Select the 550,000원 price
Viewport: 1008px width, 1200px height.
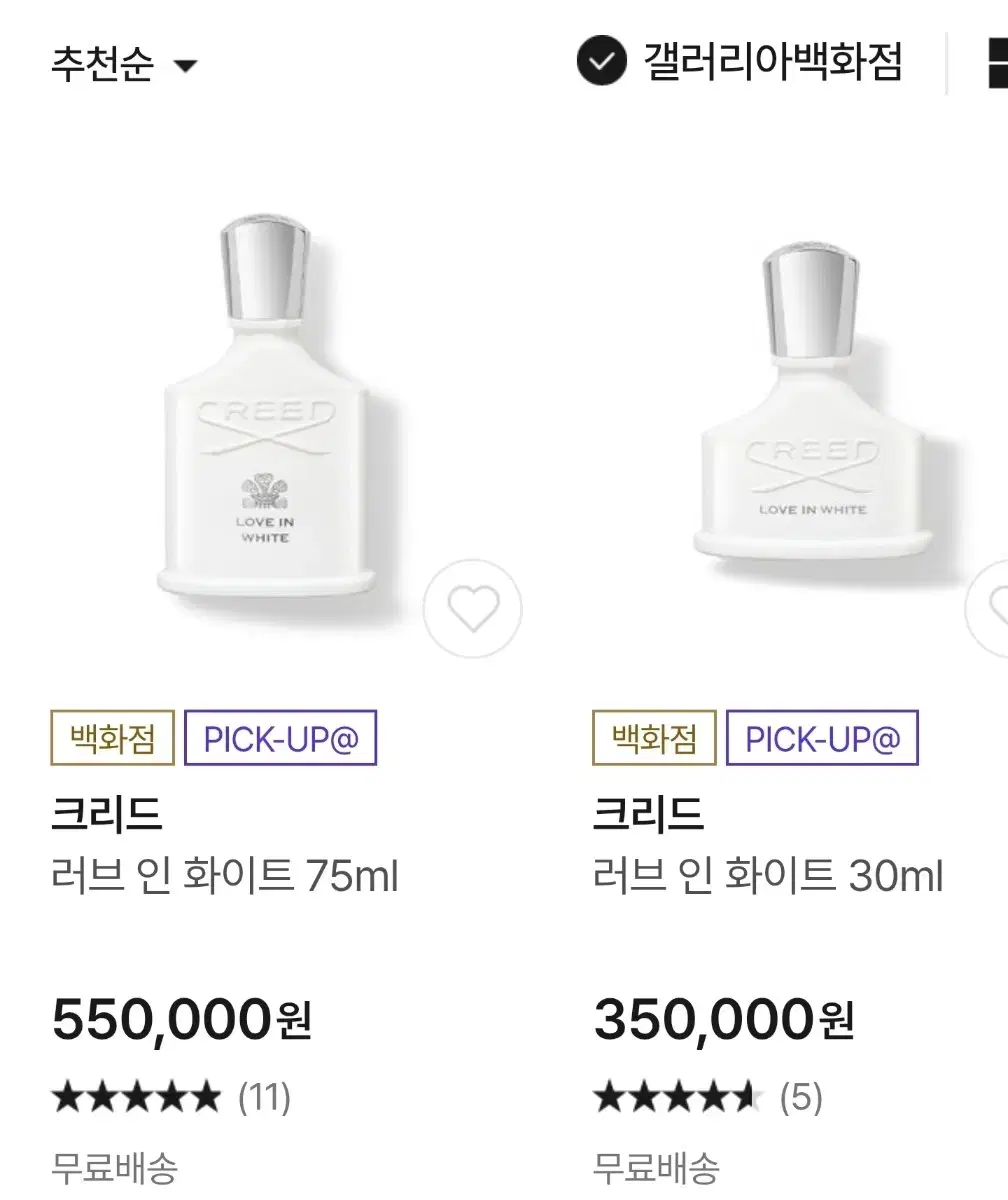[x=181, y=1019]
